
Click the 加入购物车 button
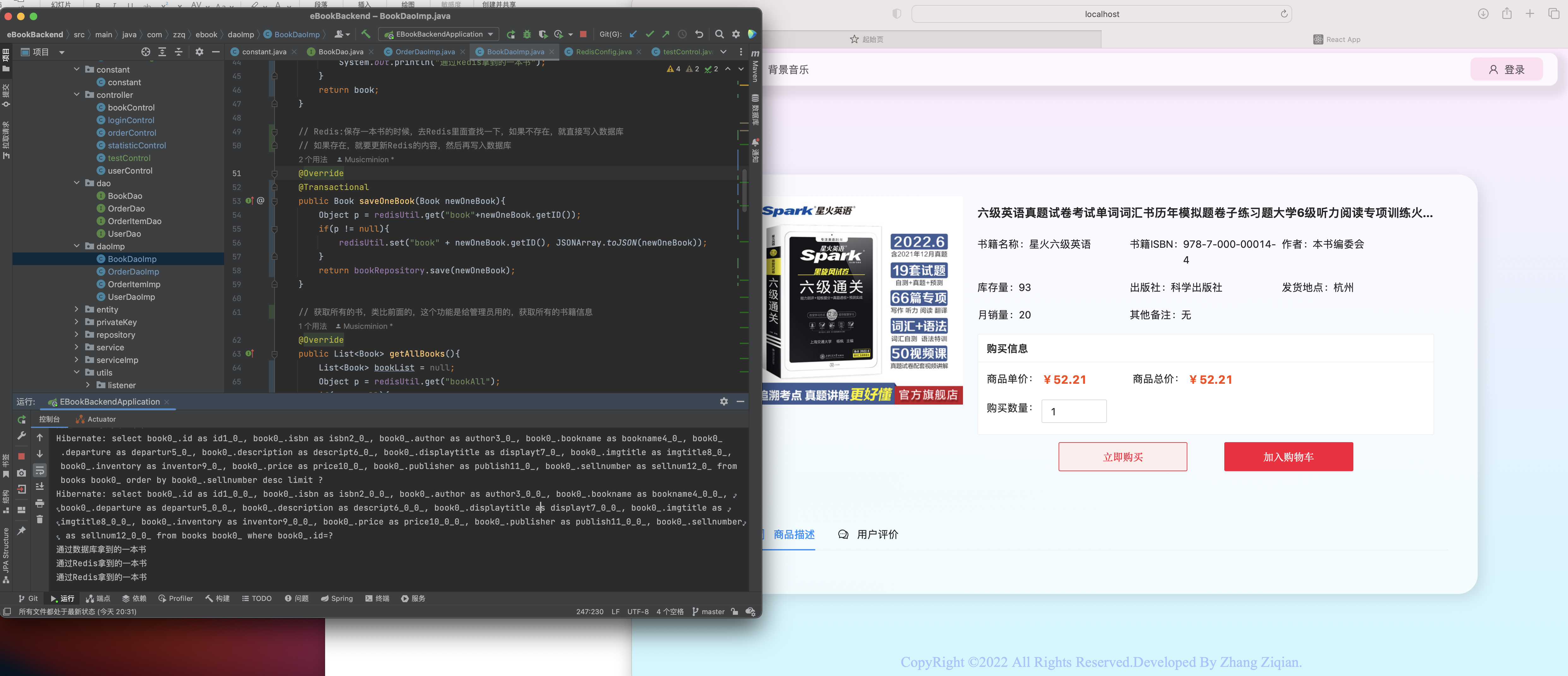coord(1288,456)
